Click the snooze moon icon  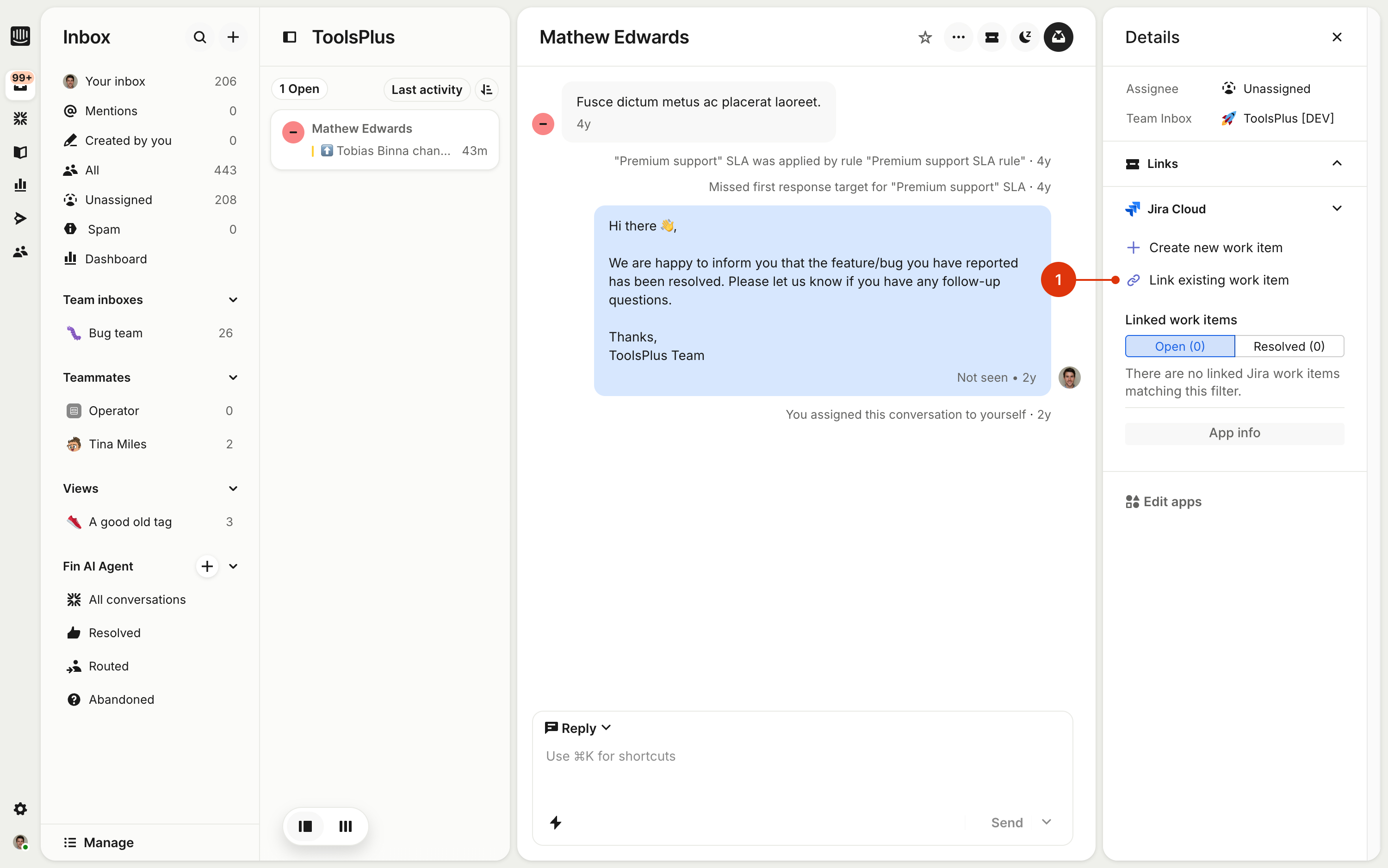click(x=1025, y=37)
